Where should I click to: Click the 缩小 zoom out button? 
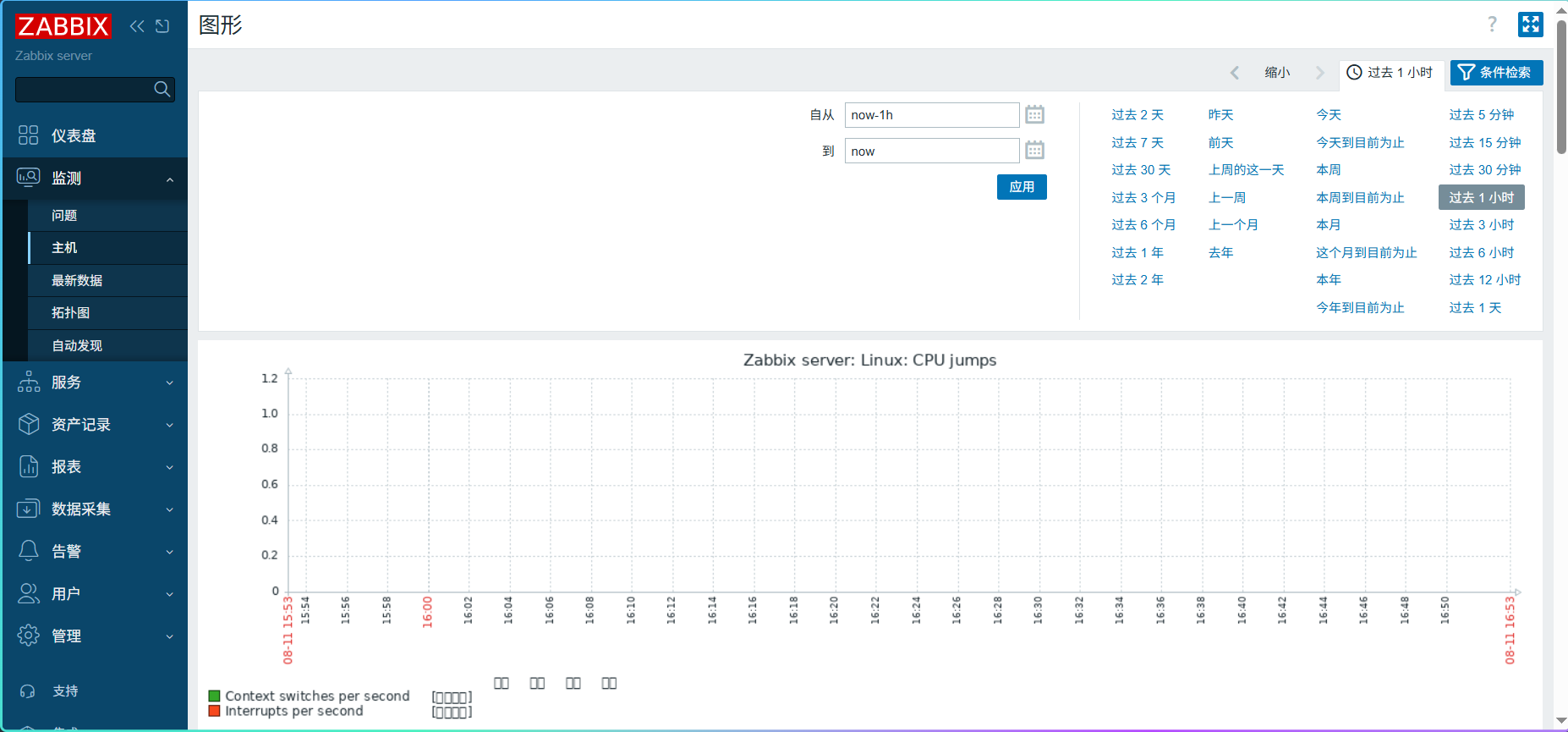[1277, 73]
